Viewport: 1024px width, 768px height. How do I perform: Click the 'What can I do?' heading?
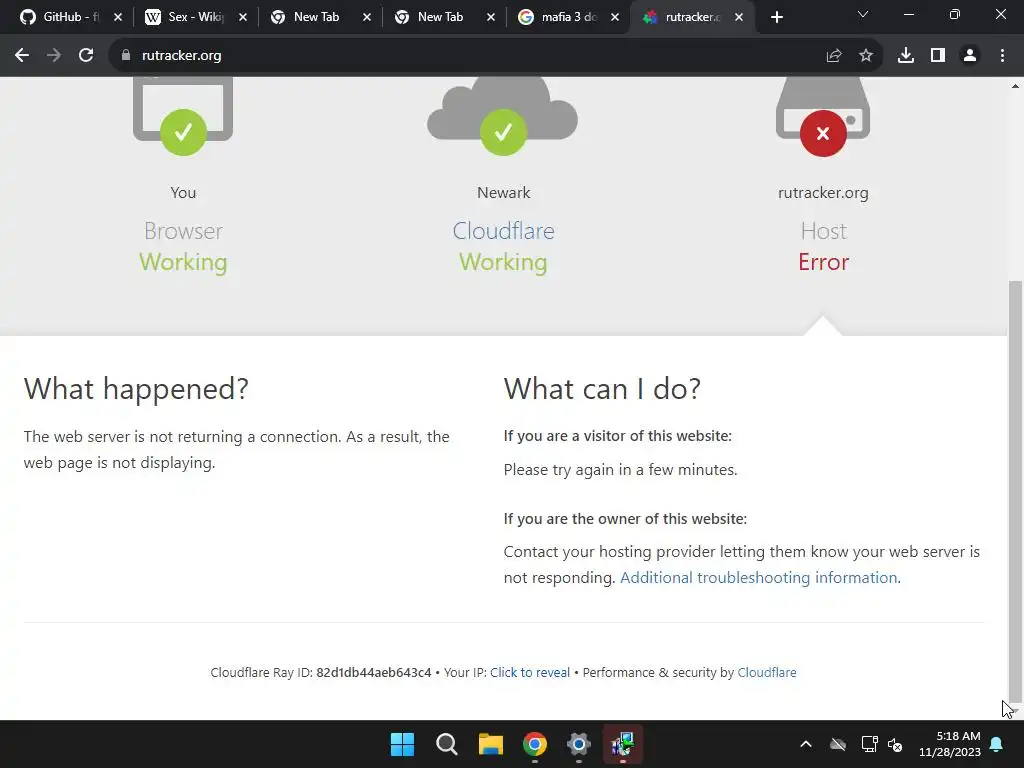pos(602,389)
